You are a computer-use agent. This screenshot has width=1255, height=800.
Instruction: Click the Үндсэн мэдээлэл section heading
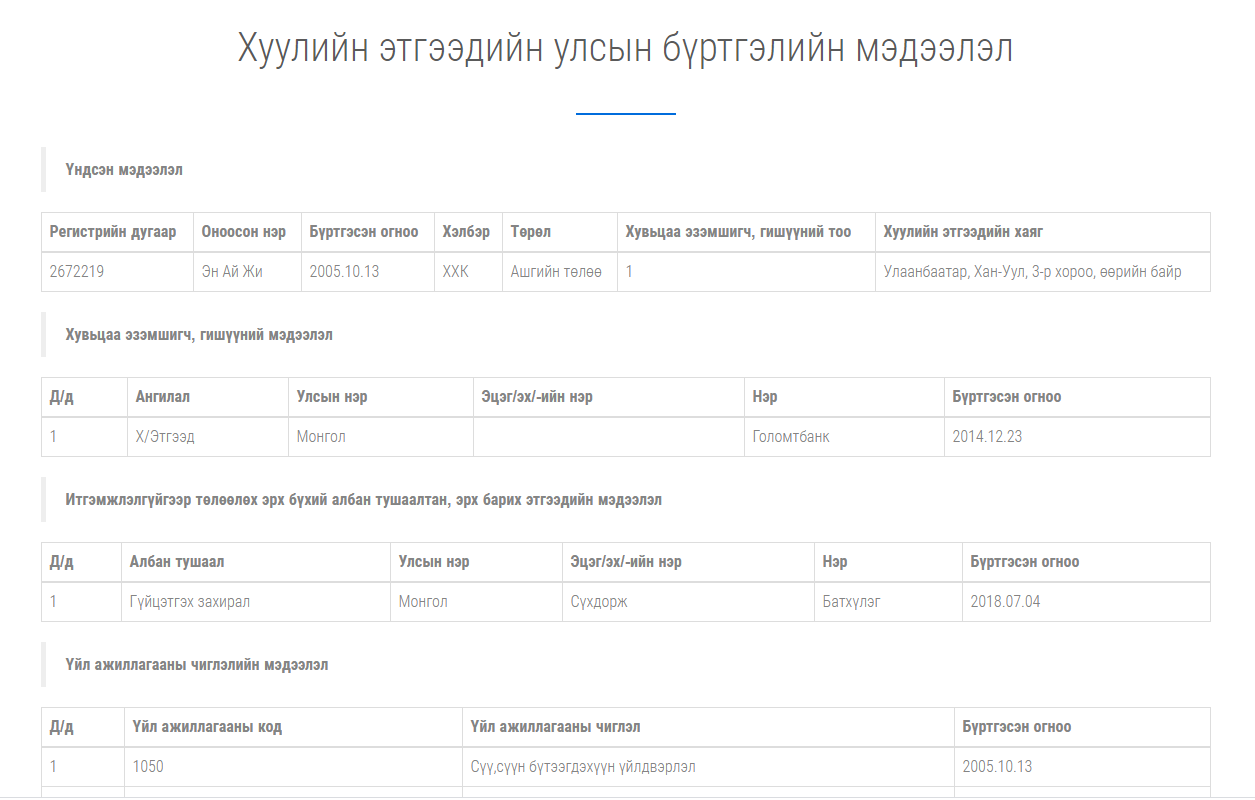(124, 170)
